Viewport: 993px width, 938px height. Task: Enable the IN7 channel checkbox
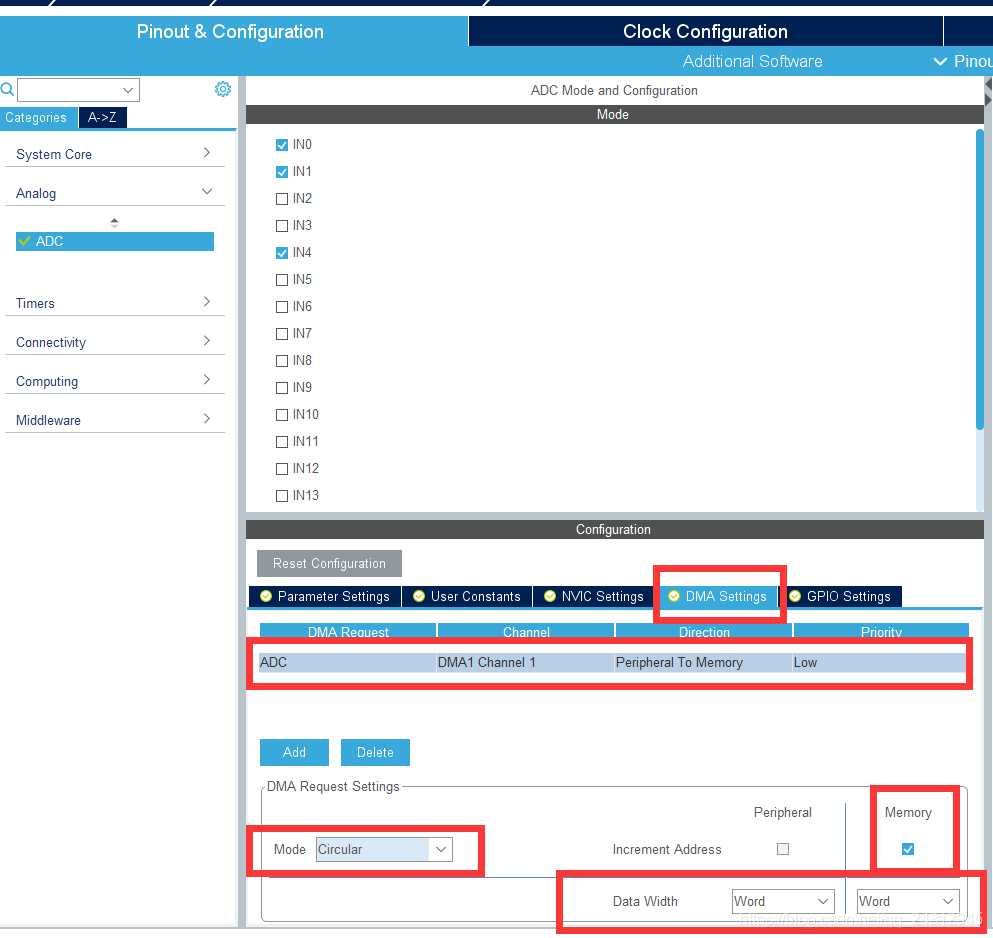coord(282,334)
